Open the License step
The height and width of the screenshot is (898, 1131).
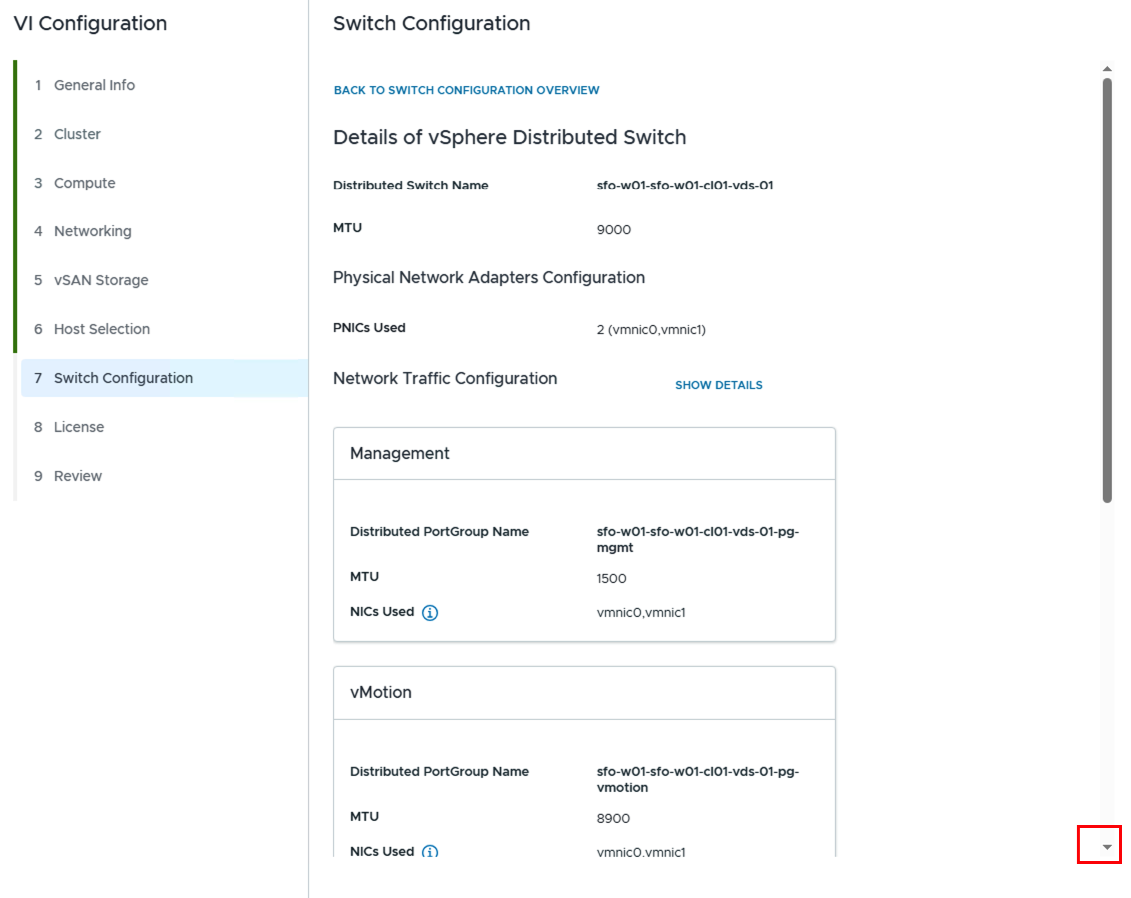[79, 427]
